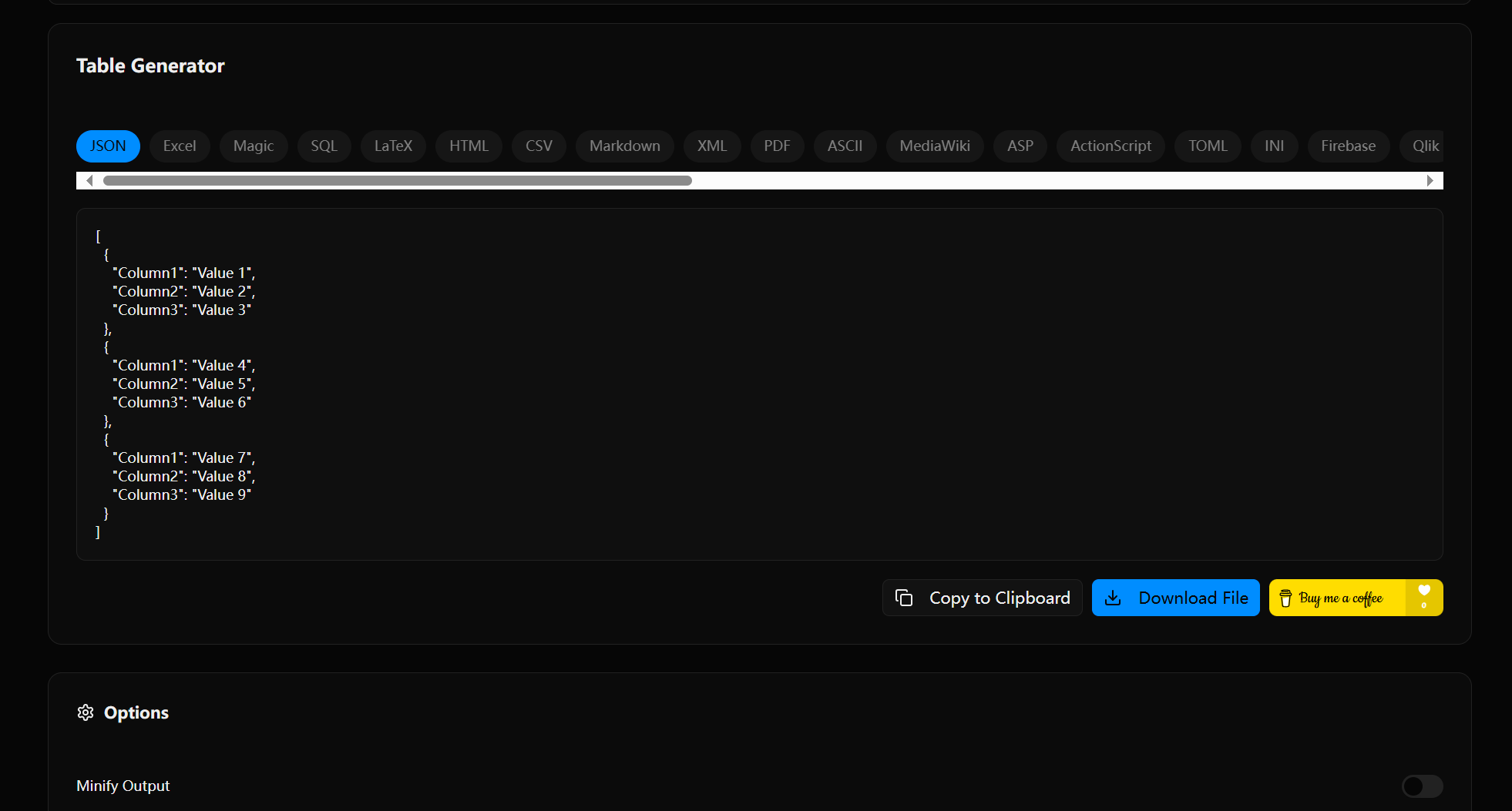Click the left scroll arrow of tab bar
Viewport: 1512px width, 811px height.
89,180
